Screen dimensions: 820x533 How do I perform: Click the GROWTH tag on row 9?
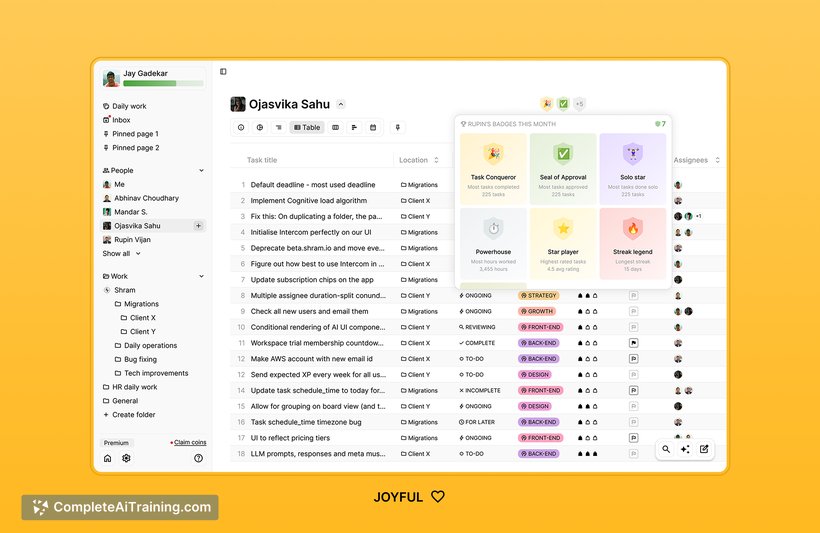pos(537,311)
